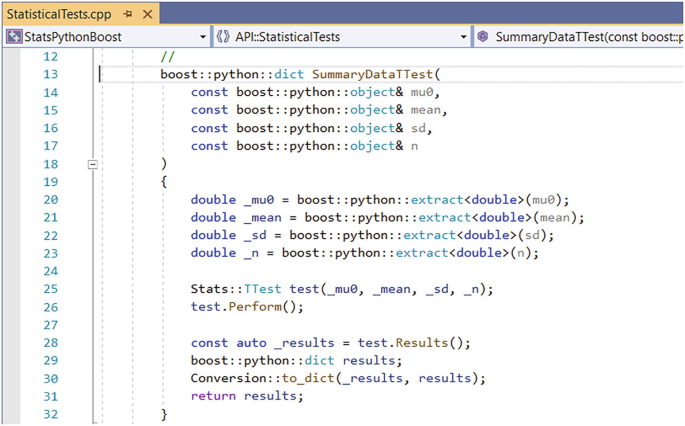Close the StatisticalTests.cpp tab
The width and height of the screenshot is (685, 426).
[x=148, y=12]
